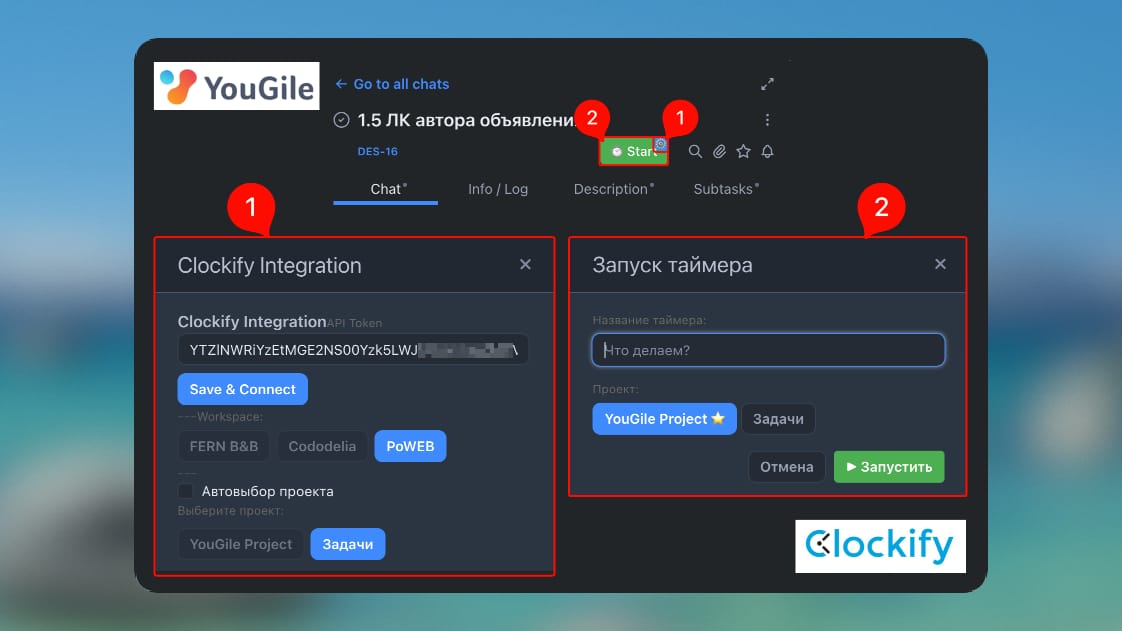Image resolution: width=1122 pixels, height=631 pixels.
Task: Open the Description tab
Action: (613, 189)
